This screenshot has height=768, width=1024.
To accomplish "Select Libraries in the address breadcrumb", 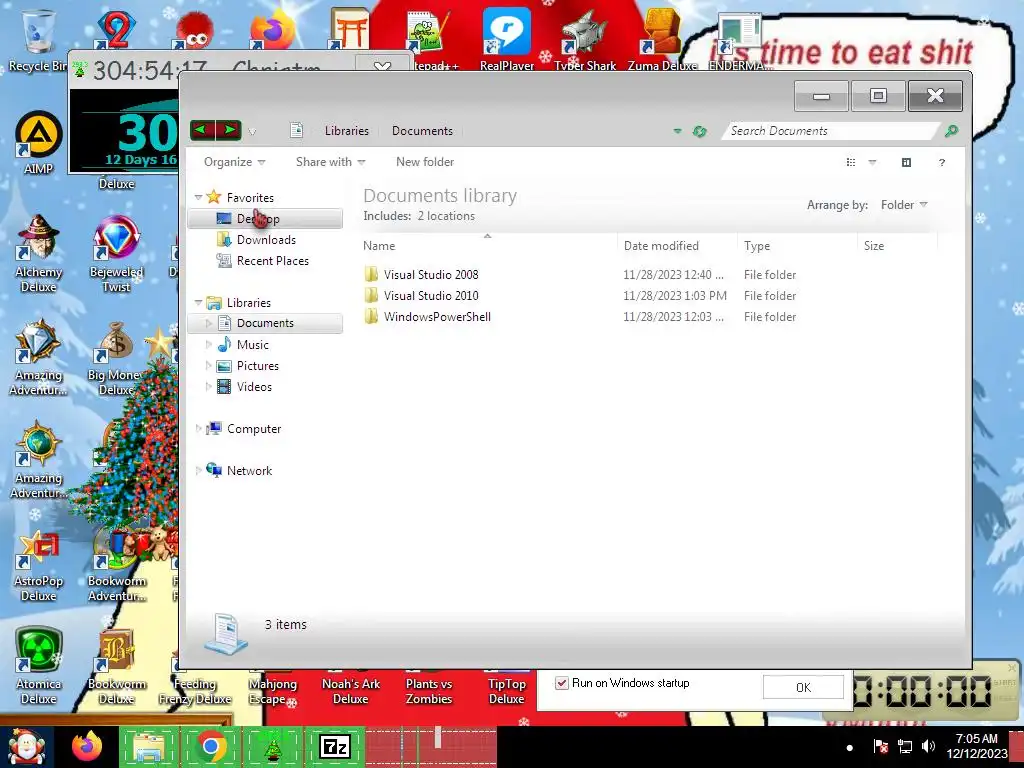I will coord(347,131).
